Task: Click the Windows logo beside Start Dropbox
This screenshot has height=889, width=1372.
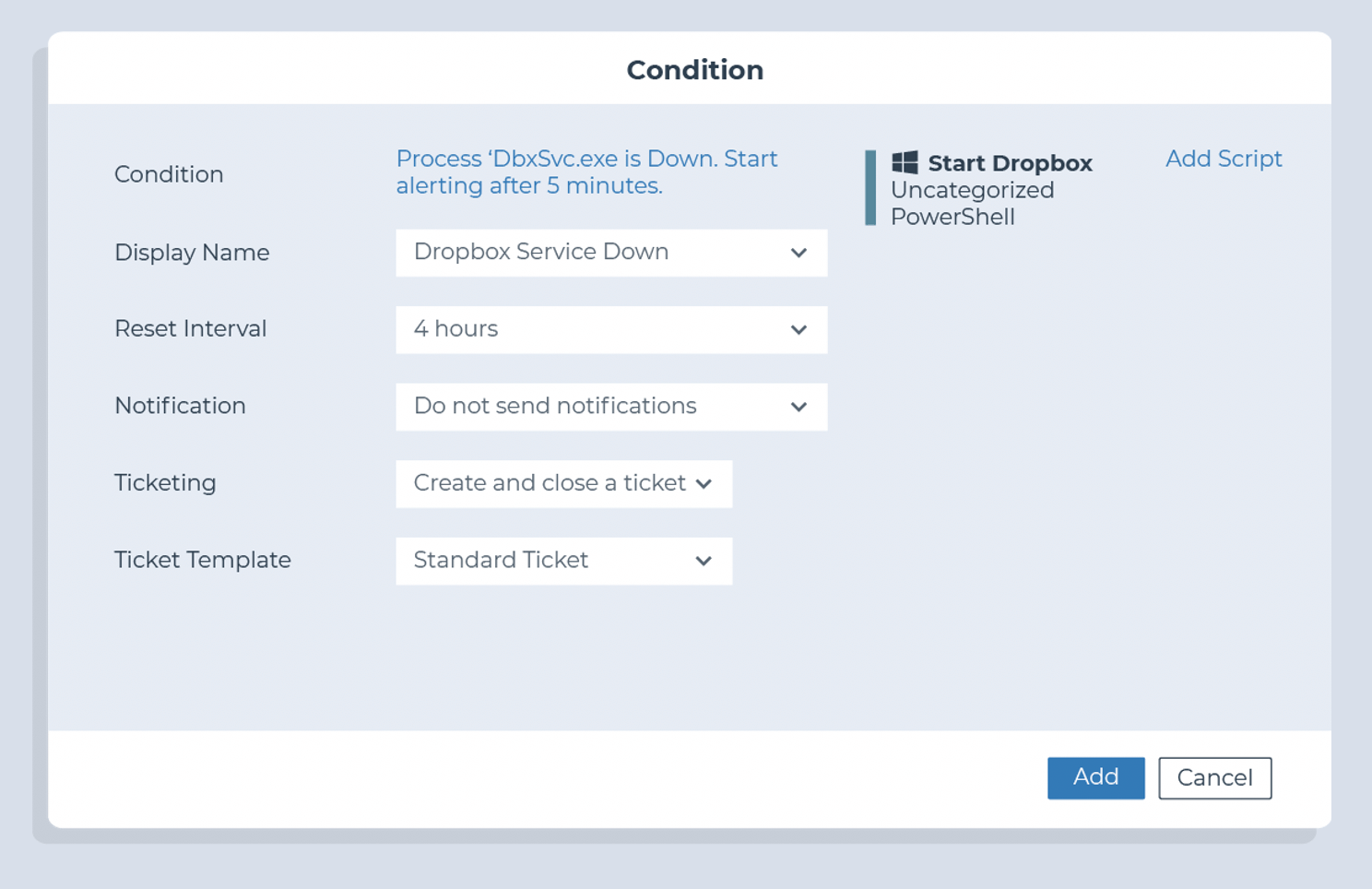Action: click(905, 163)
